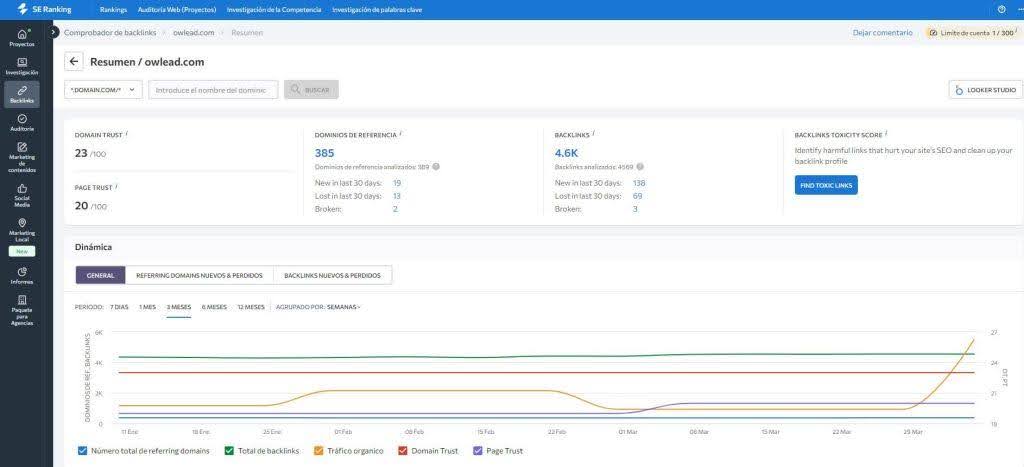Viewport: 1024px width, 467px height.
Task: Toggle Domain Trust chart checkbox
Action: tap(402, 451)
